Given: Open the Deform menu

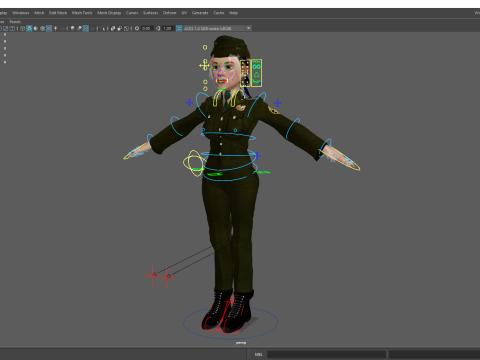Looking at the screenshot, I should click(x=169, y=13).
